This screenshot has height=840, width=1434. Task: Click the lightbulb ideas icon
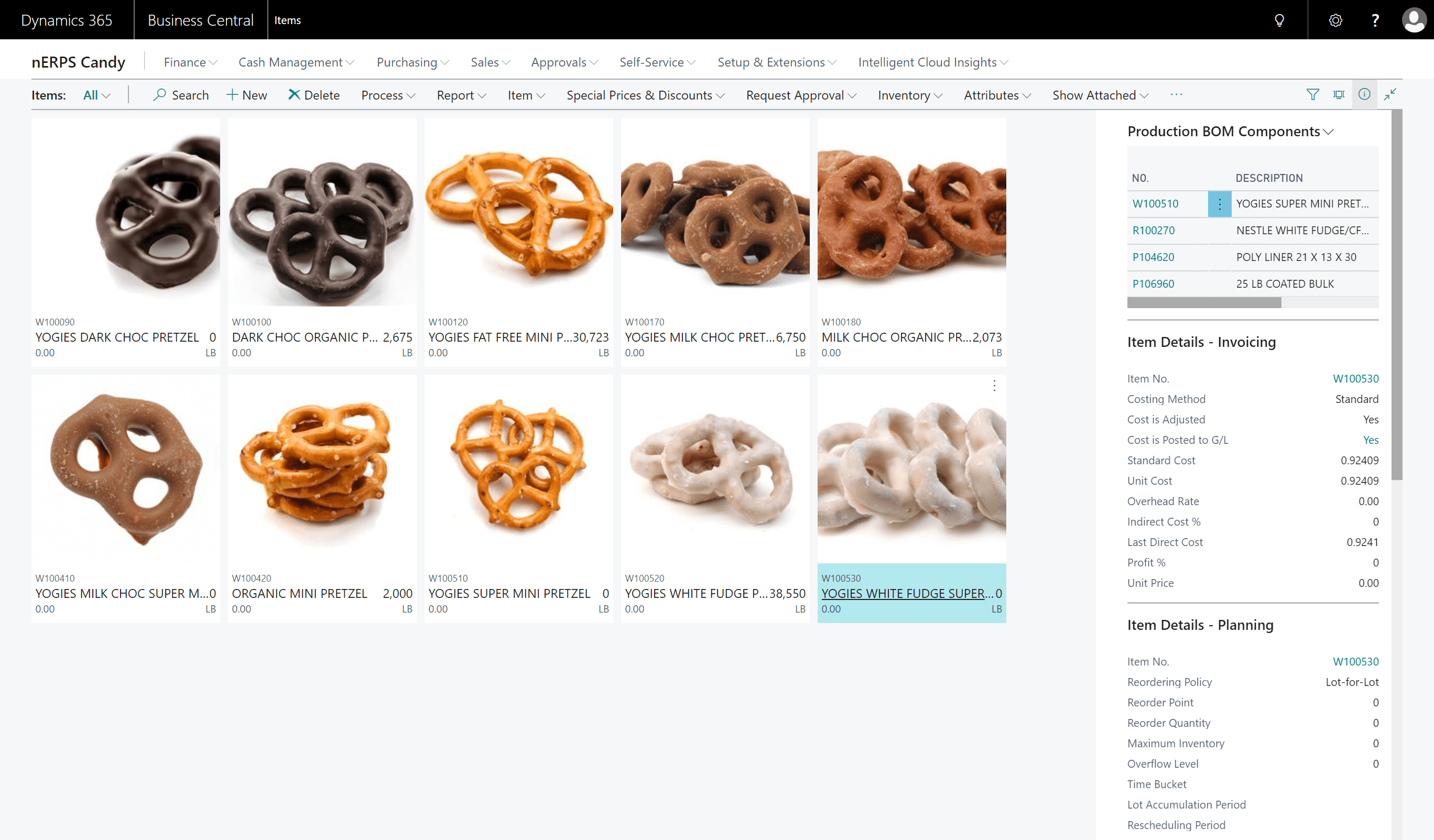point(1279,20)
